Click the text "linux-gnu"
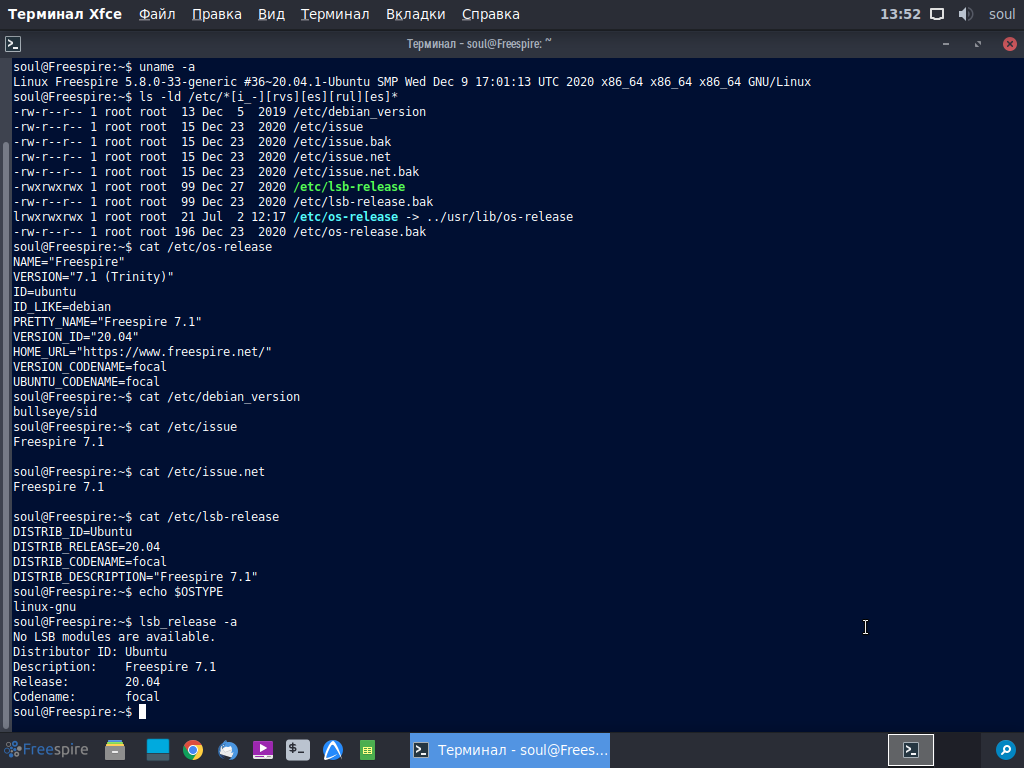Viewport: 1024px width, 768px height. (x=44, y=607)
